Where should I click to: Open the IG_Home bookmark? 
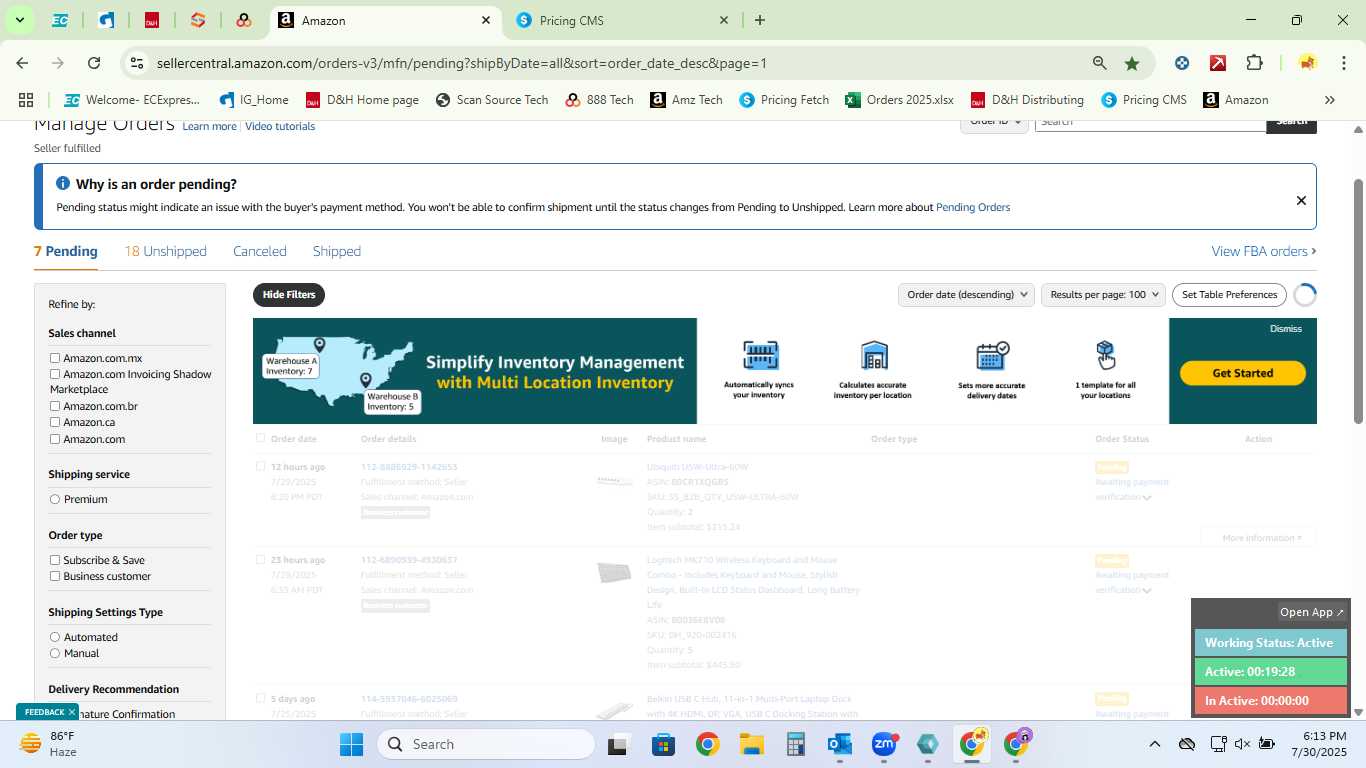(254, 100)
